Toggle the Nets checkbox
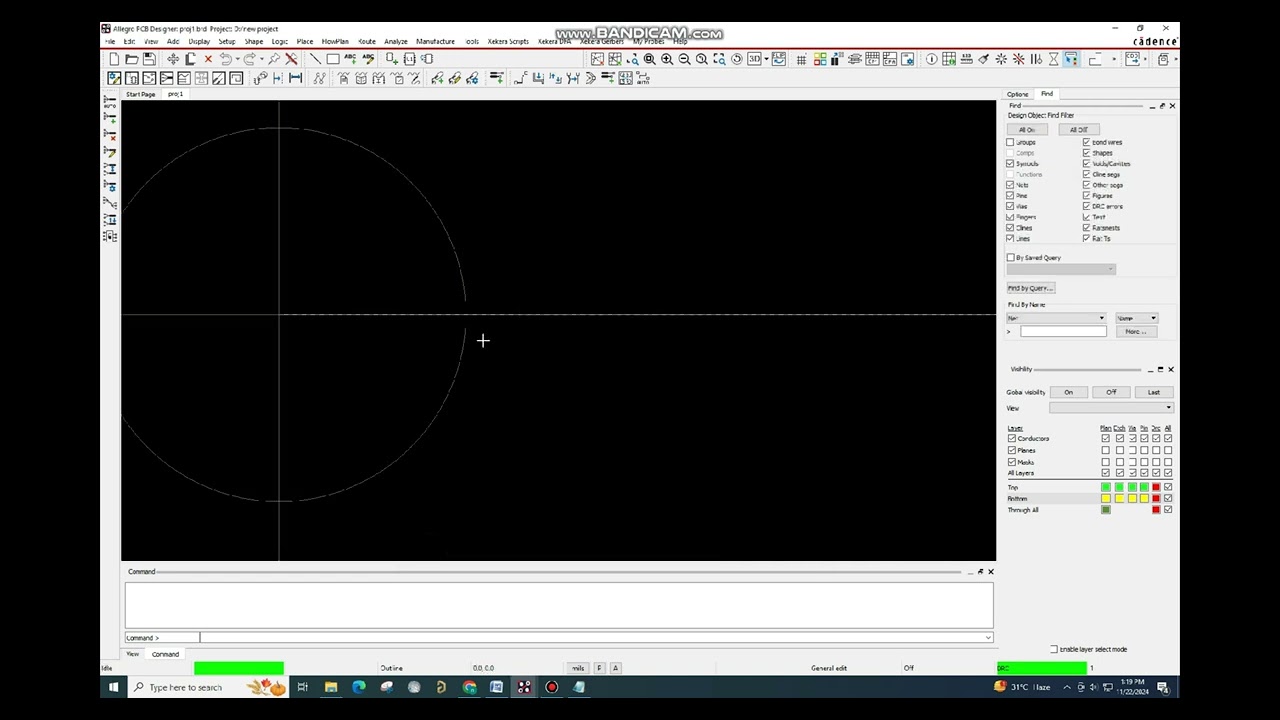This screenshot has width=1280, height=720. pyautogui.click(x=1010, y=185)
